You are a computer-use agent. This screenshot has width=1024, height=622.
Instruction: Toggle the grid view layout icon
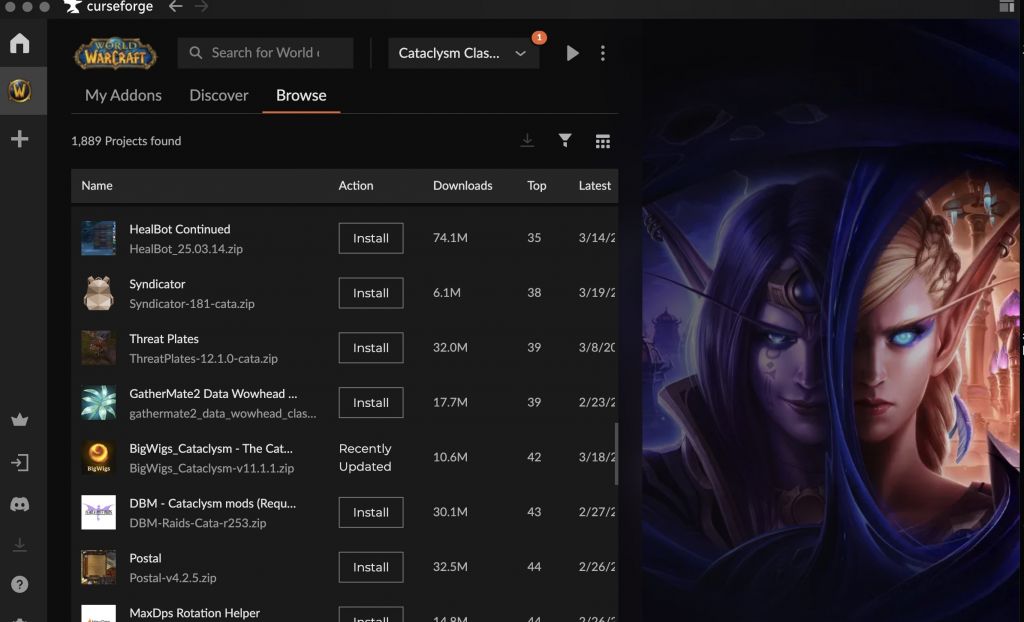coord(602,141)
